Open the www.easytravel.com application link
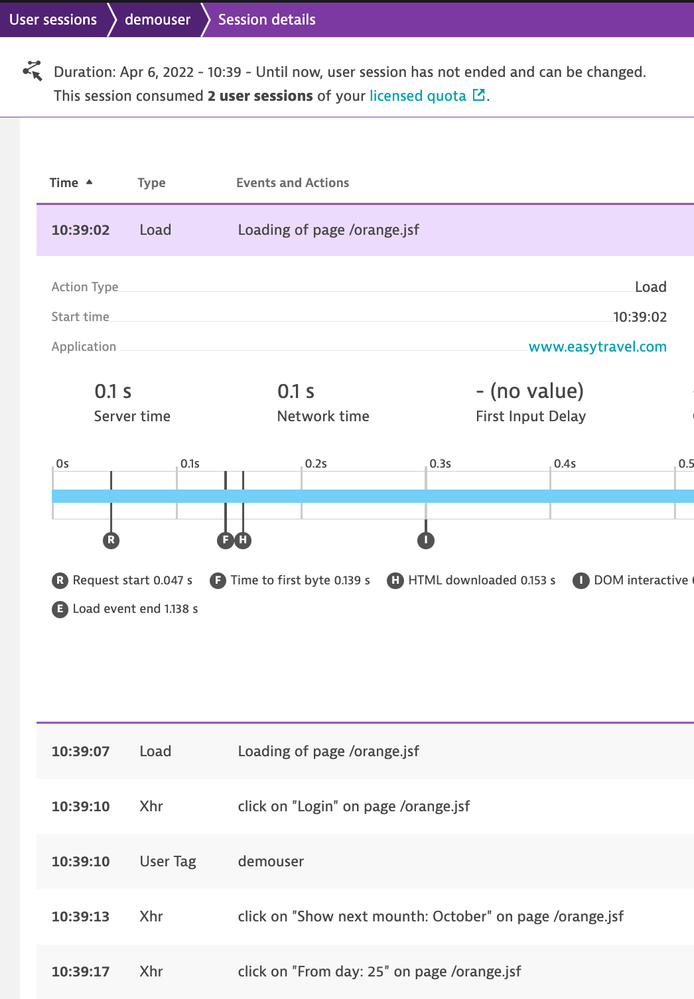Image resolution: width=694 pixels, height=999 pixels. [597, 347]
